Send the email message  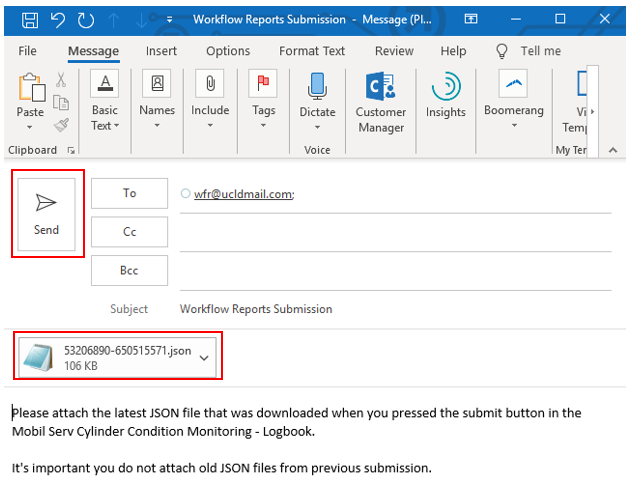(x=47, y=213)
